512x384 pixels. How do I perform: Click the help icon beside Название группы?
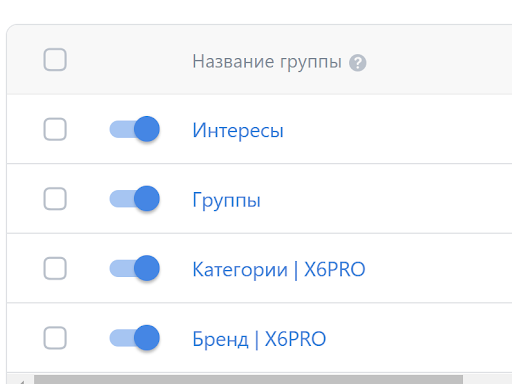[357, 63]
